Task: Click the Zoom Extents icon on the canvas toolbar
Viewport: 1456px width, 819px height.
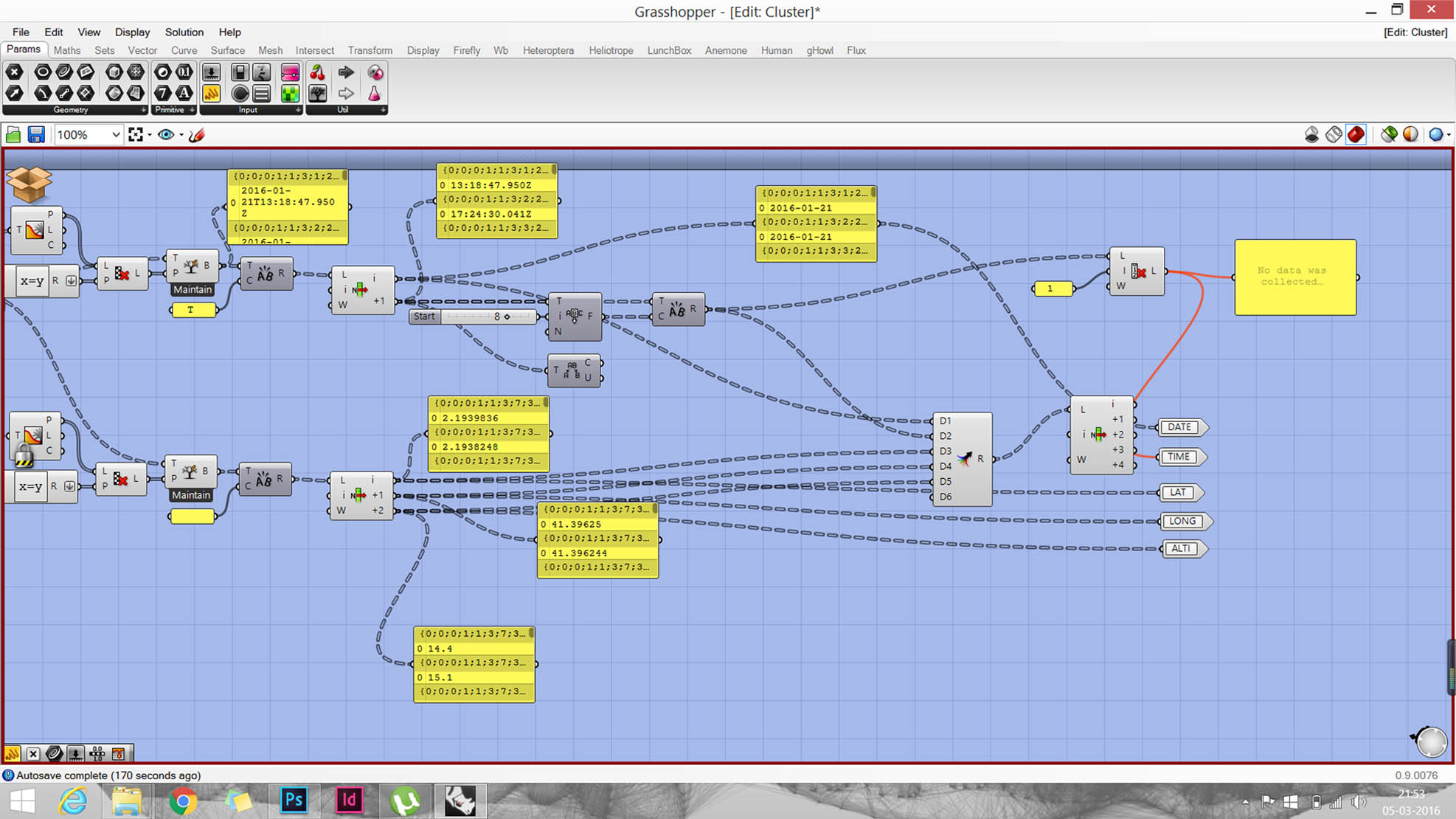Action: (136, 134)
